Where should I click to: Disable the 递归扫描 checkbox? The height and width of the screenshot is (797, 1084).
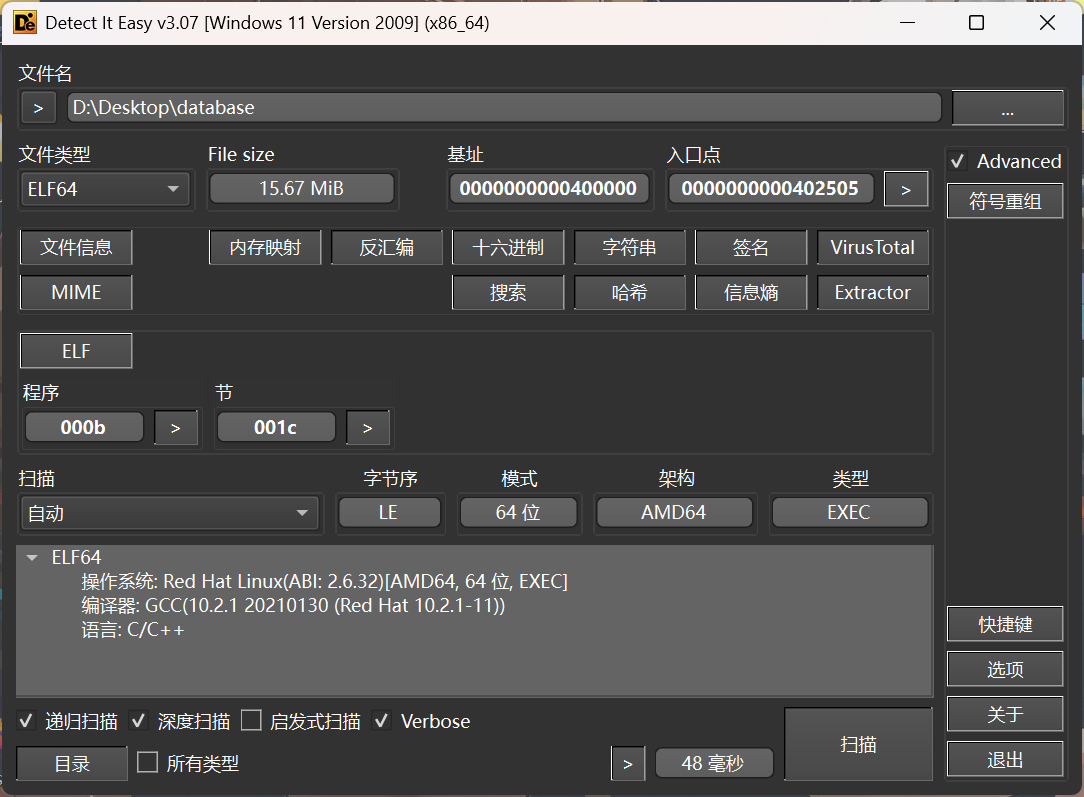[28, 721]
